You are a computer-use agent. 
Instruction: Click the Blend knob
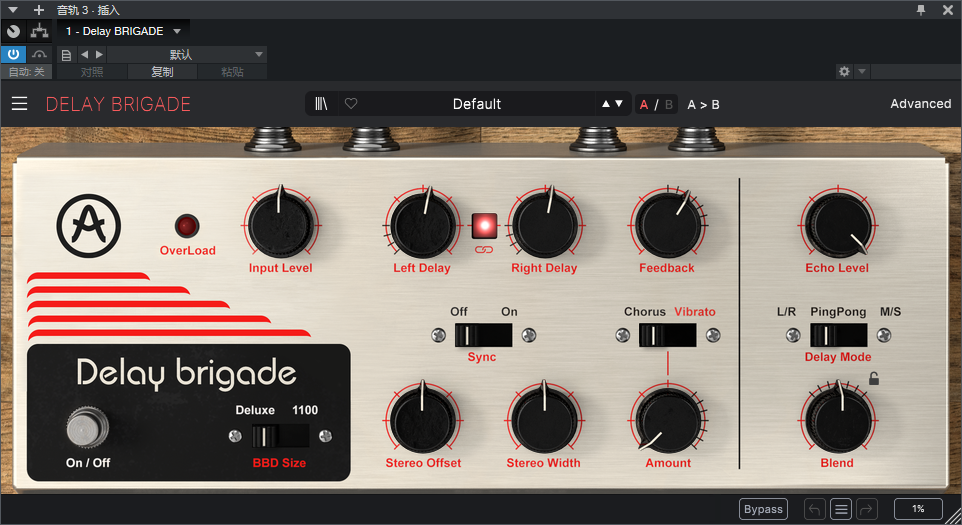click(x=837, y=421)
